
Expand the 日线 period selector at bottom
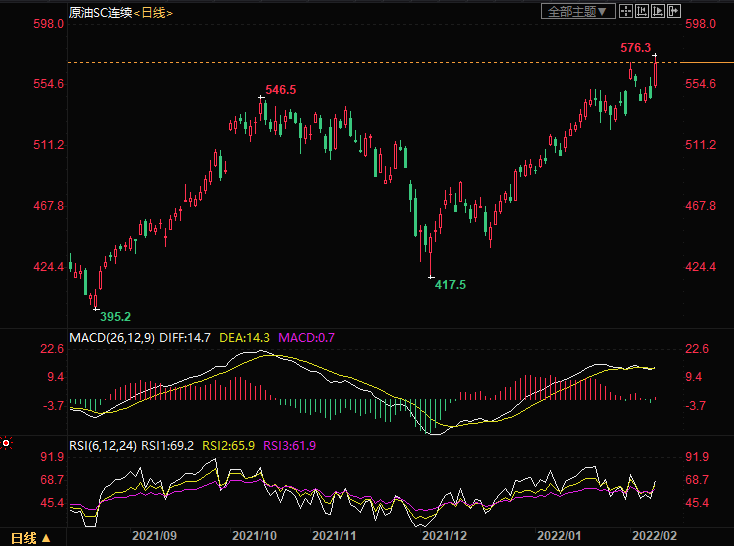28,537
